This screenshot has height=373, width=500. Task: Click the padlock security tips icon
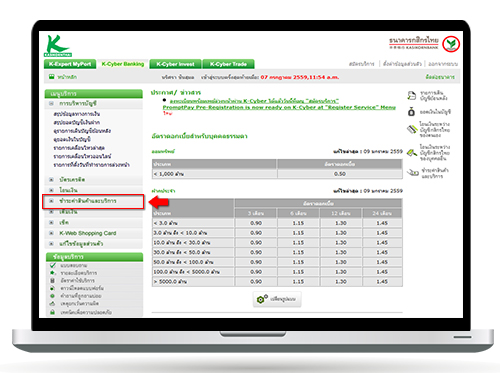(x=52, y=312)
